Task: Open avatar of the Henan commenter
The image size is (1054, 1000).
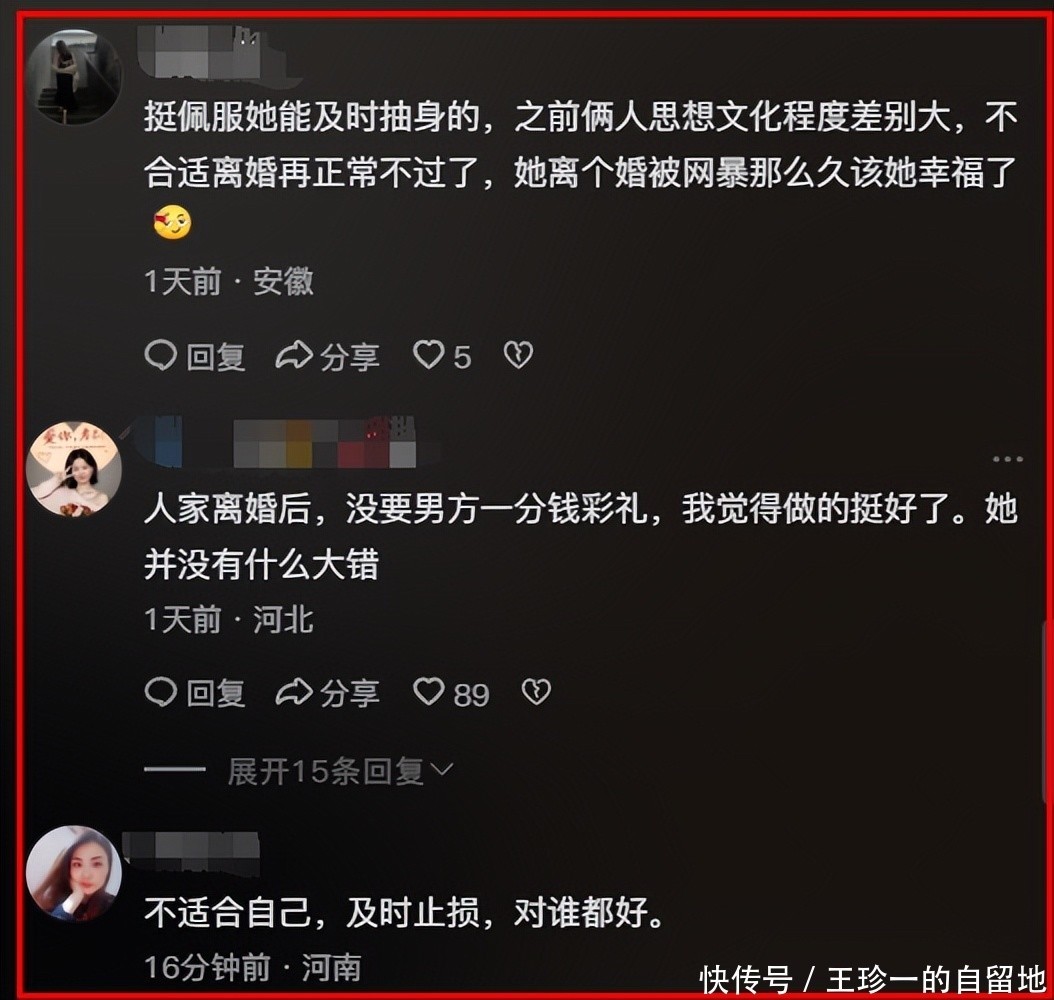Action: [x=73, y=872]
